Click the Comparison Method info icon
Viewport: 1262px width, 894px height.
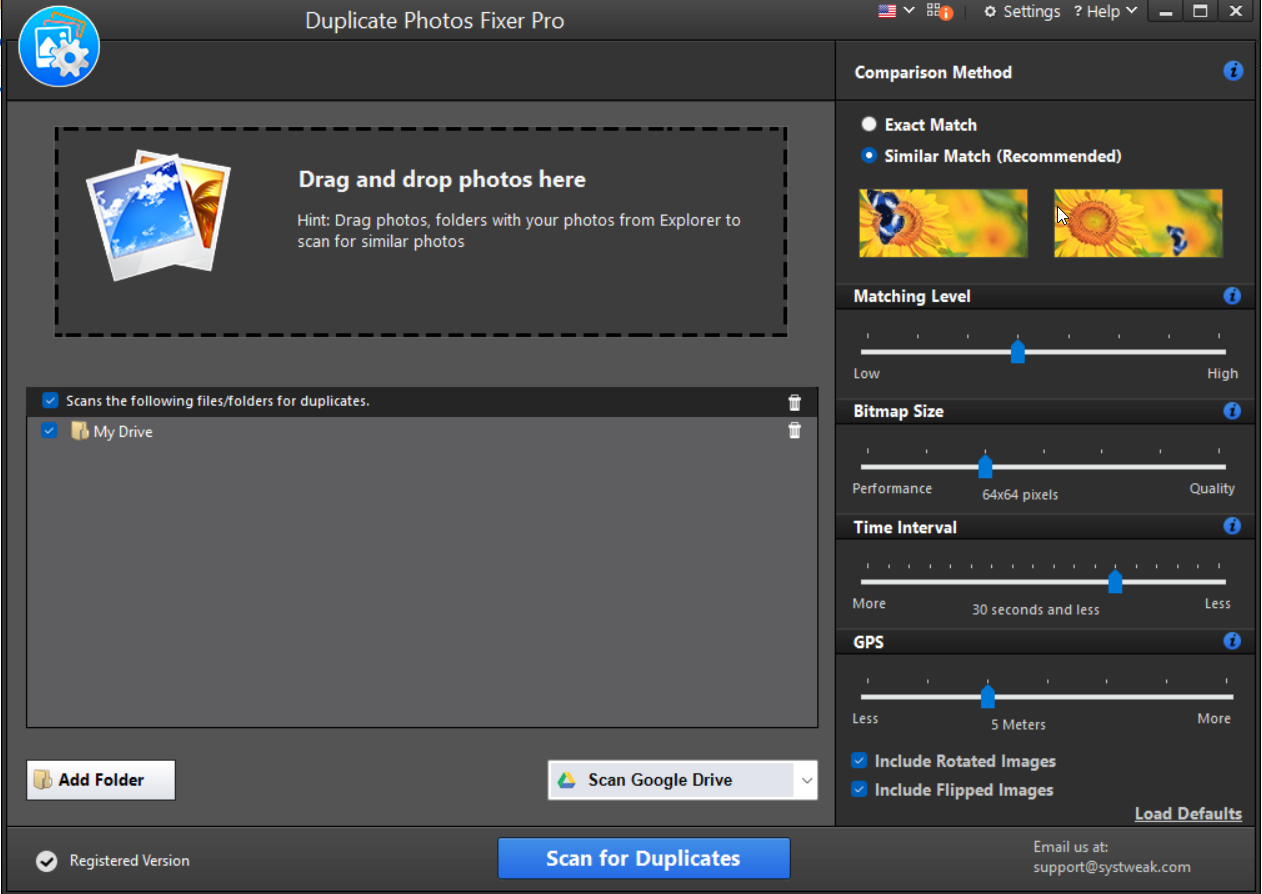point(1232,71)
